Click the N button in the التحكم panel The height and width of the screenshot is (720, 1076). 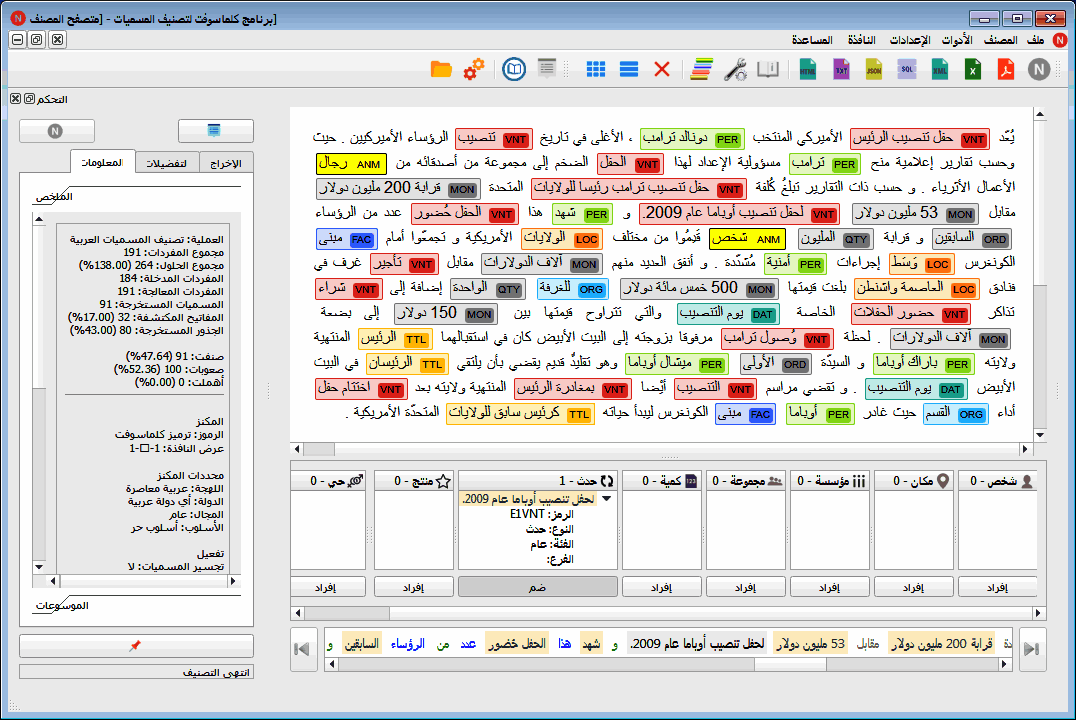(x=56, y=130)
